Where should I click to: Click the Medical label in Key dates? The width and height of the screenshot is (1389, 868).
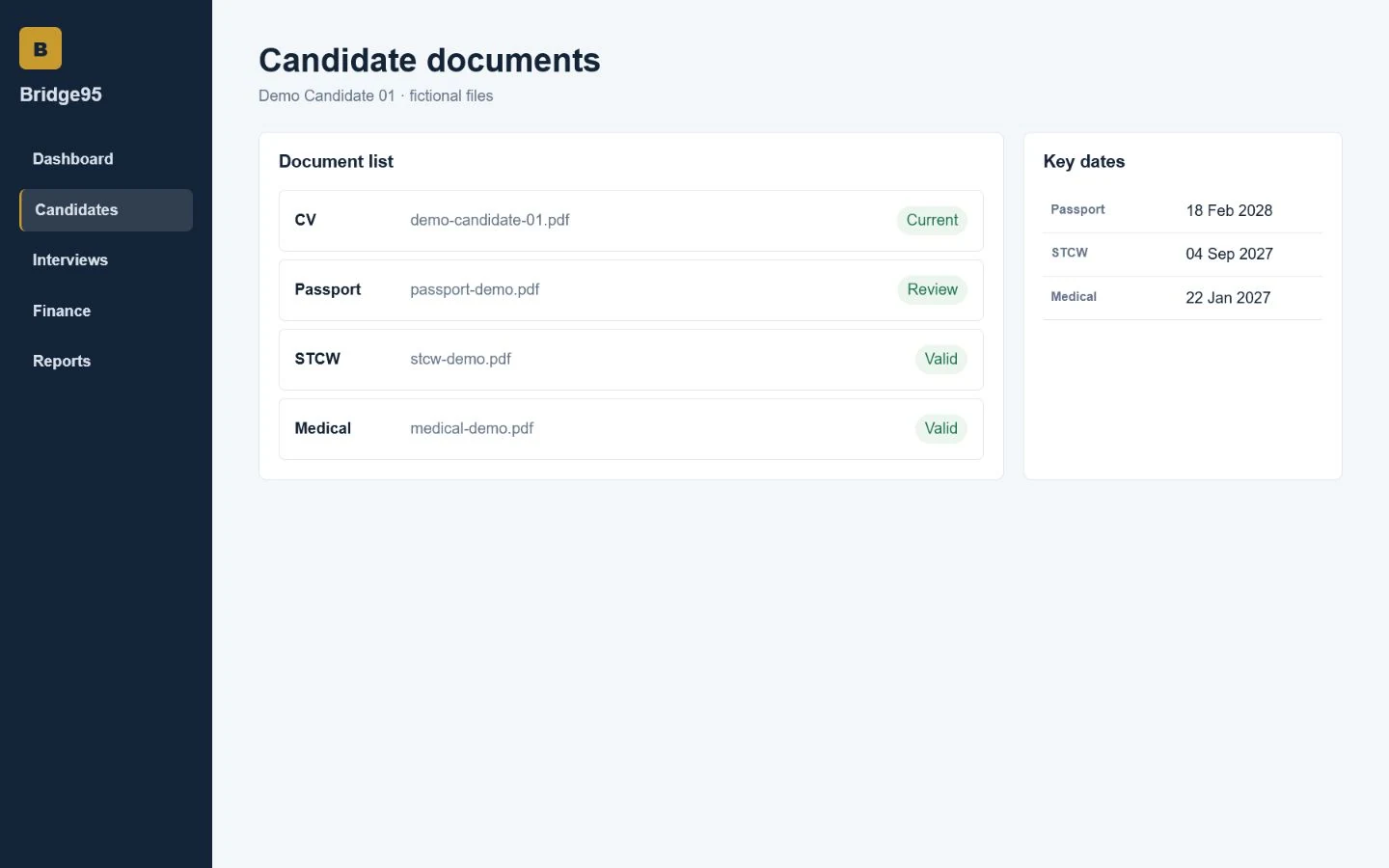tap(1073, 296)
